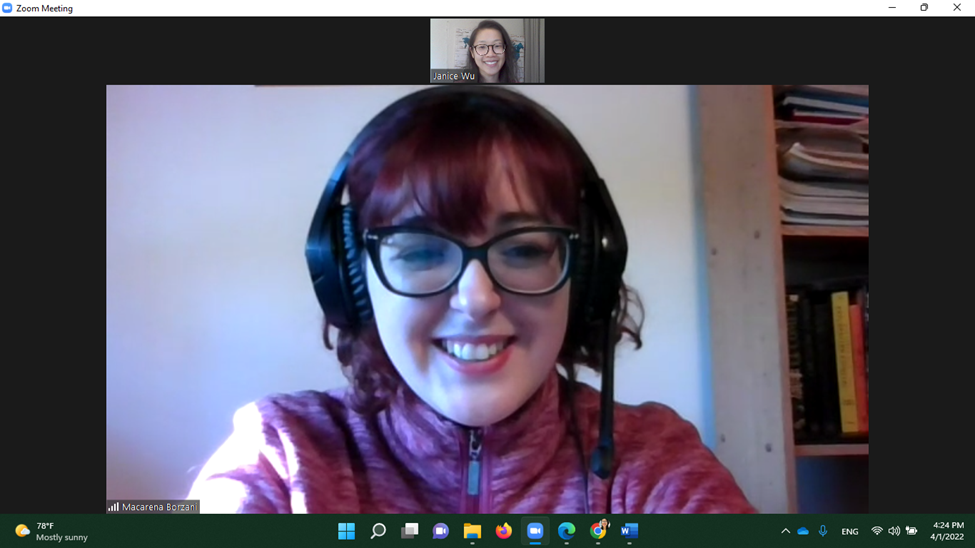Click the microphone icon in the system tray

pyautogui.click(x=823, y=531)
